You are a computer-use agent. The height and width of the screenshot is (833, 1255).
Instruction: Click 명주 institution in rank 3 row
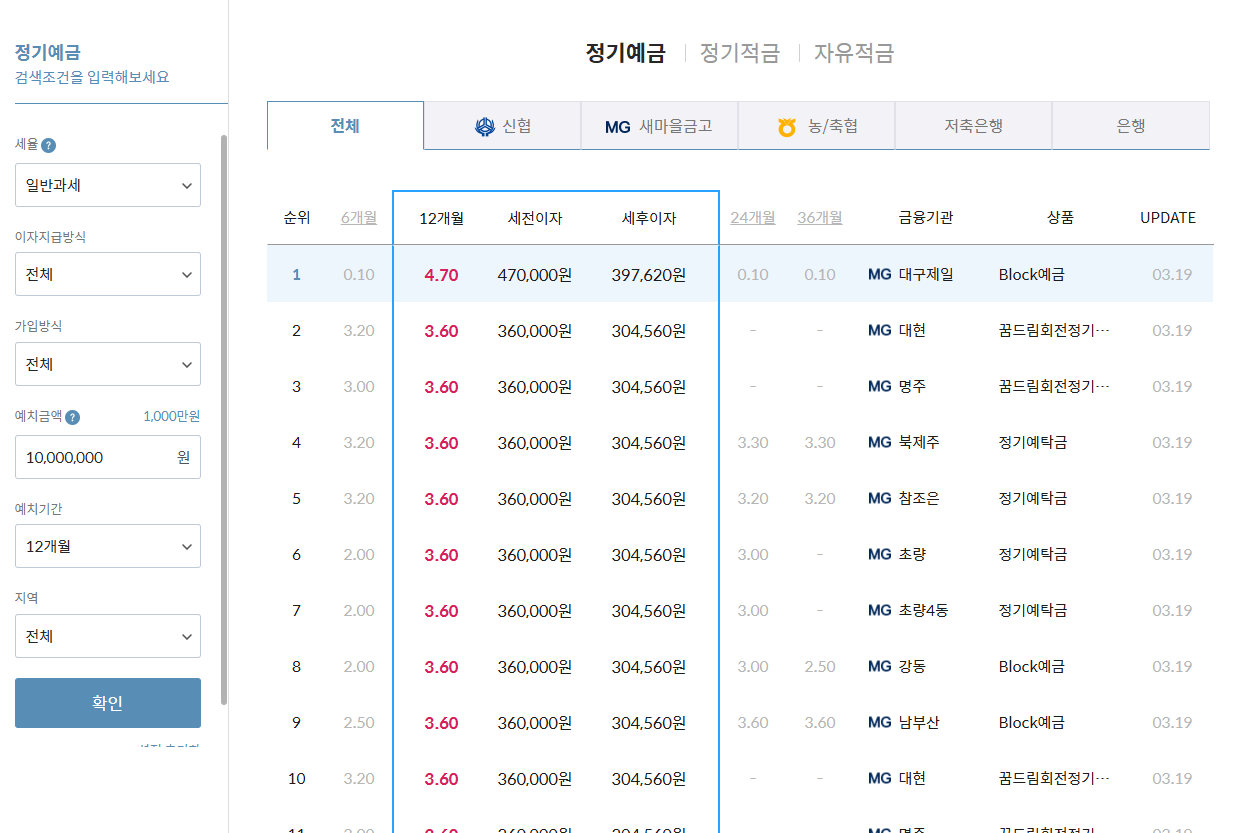tap(912, 386)
